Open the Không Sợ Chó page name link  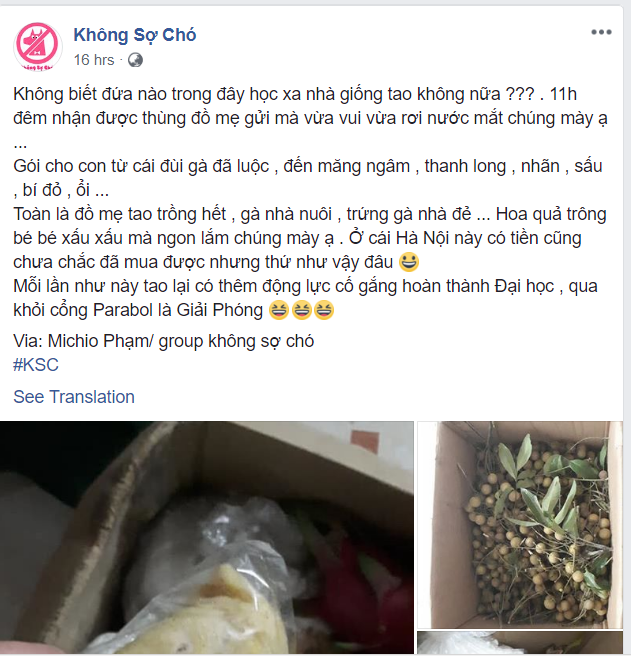134,35
